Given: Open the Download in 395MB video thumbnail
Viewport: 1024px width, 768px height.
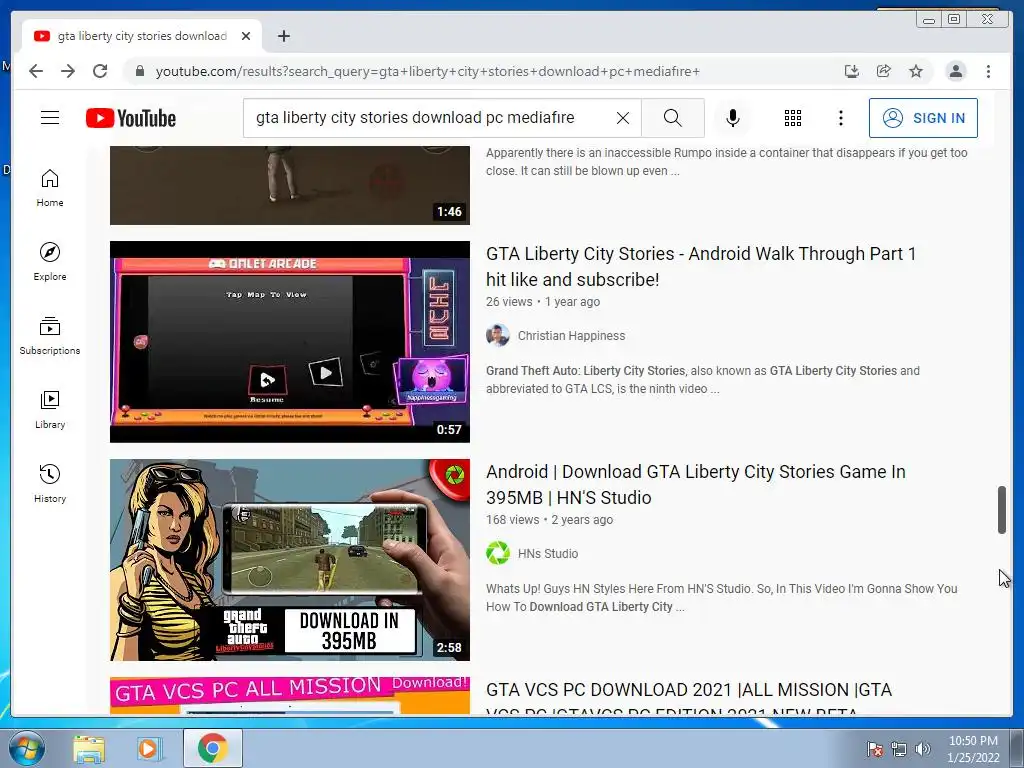Looking at the screenshot, I should pyautogui.click(x=289, y=560).
